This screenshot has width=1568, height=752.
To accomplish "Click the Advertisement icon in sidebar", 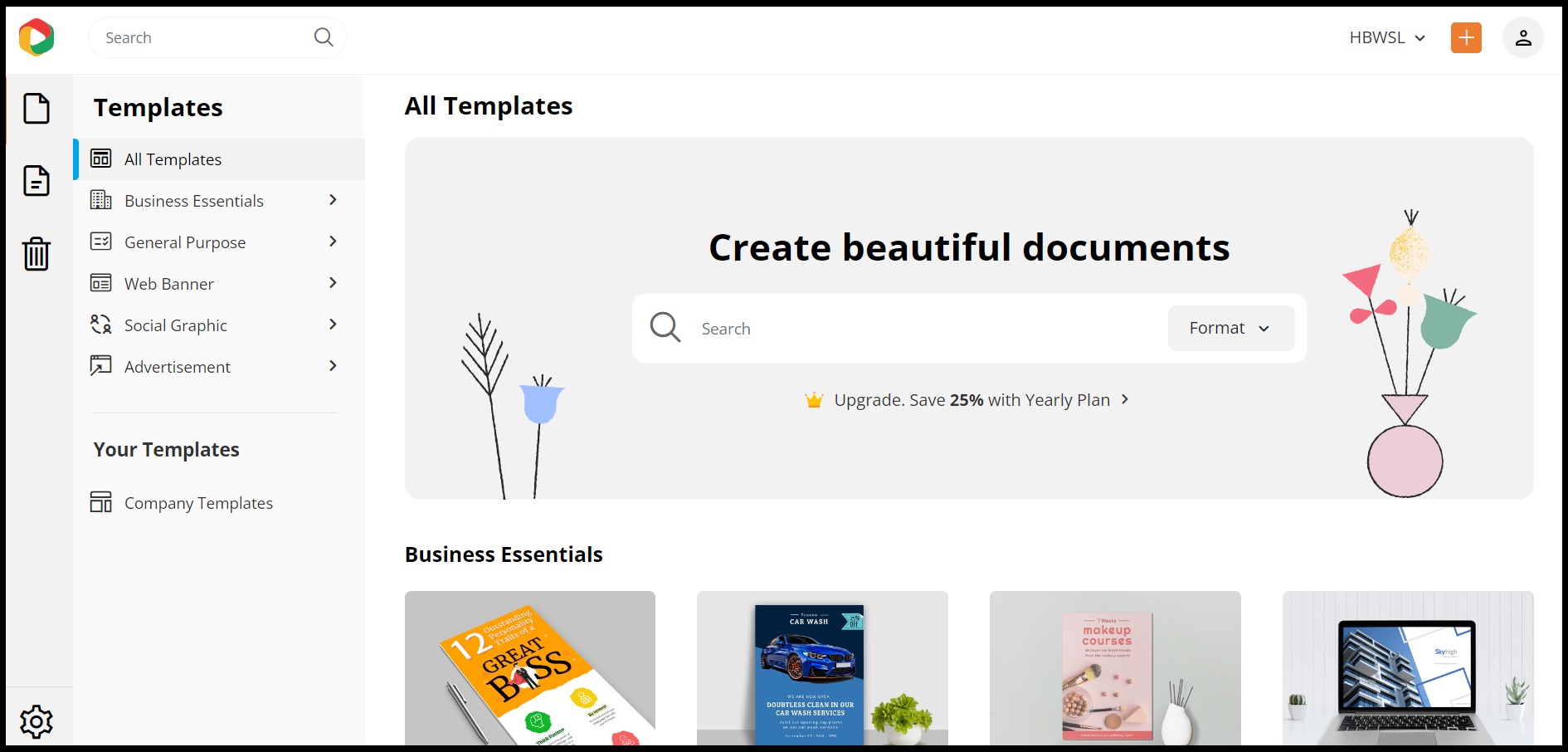I will click(x=100, y=366).
